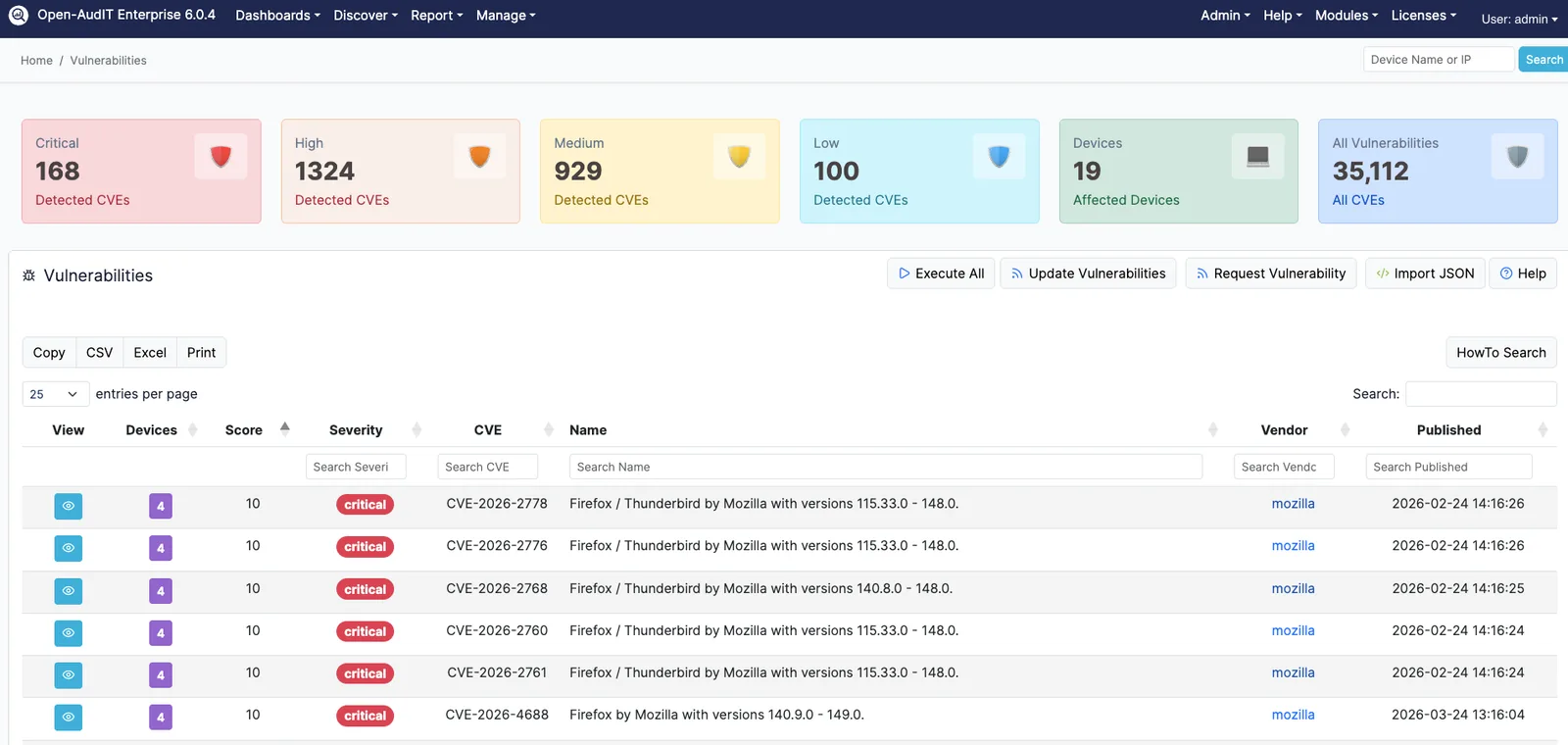
Task: View details for CVE-2026-2760 eye icon
Action: pyautogui.click(x=69, y=633)
